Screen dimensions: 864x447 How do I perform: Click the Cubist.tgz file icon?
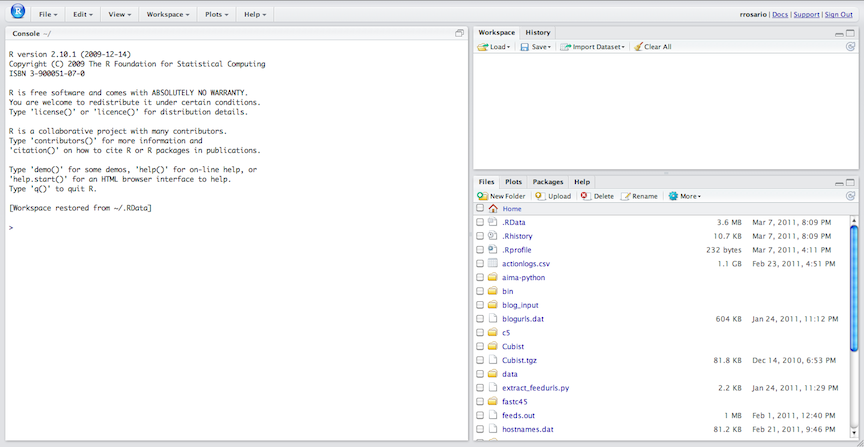[493, 360]
